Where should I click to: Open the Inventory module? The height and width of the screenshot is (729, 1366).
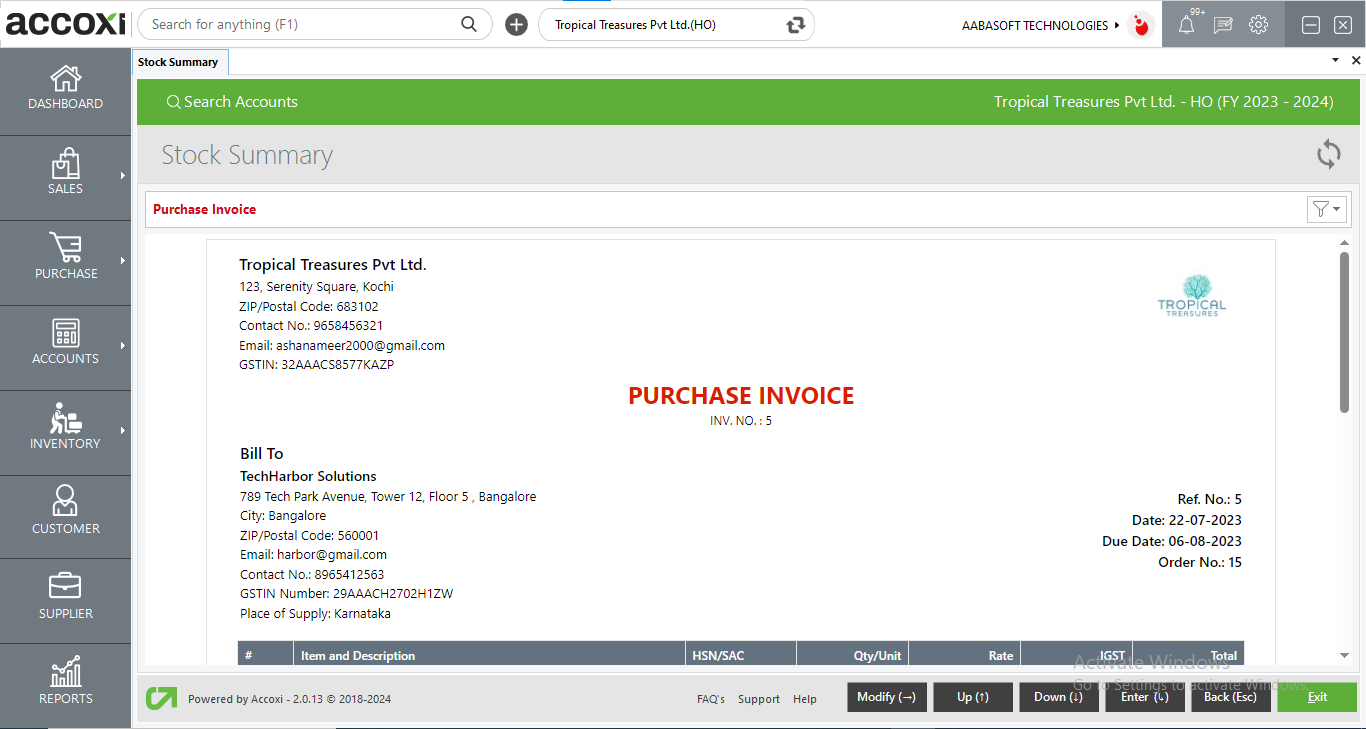point(65,431)
